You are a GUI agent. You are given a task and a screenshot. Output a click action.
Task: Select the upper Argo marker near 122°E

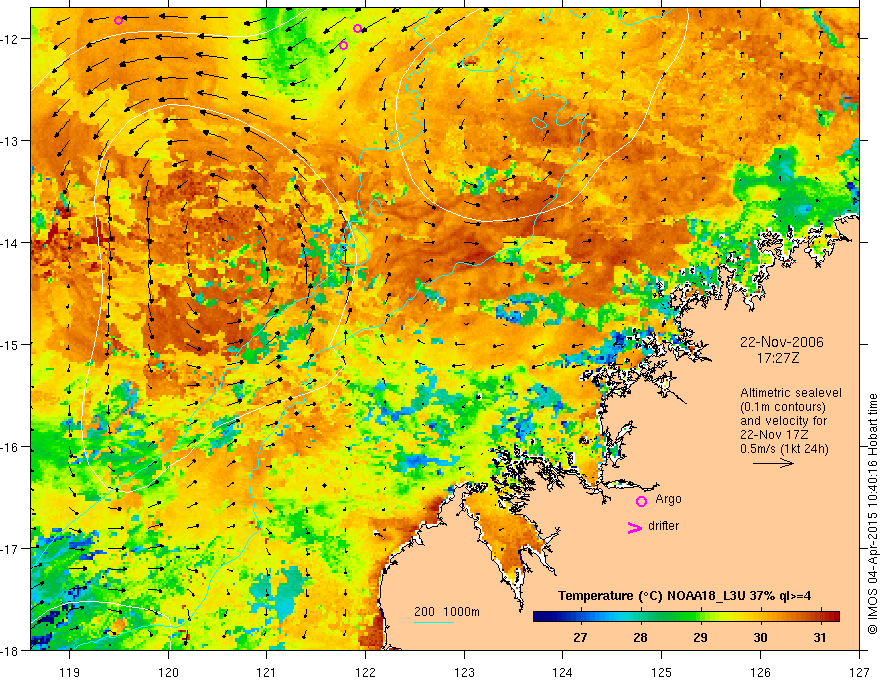(x=357, y=29)
